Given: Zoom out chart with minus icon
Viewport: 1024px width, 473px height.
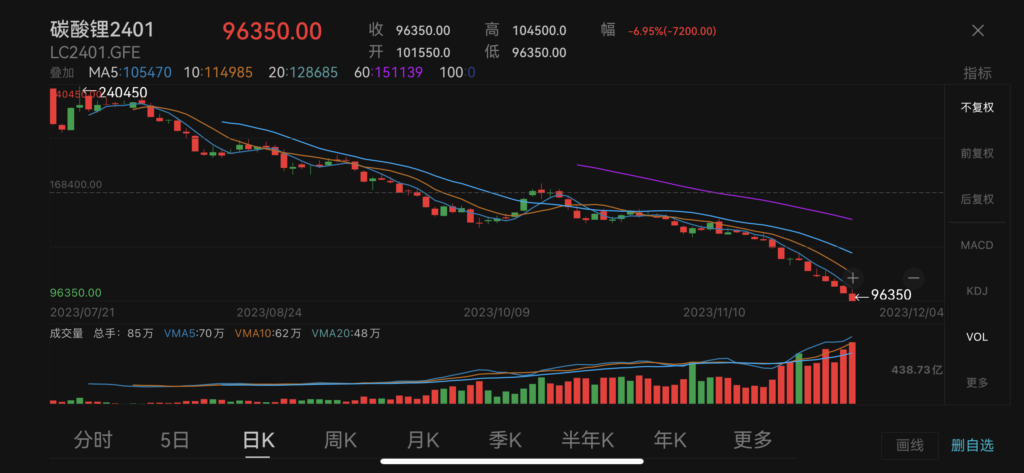Looking at the screenshot, I should tap(914, 278).
